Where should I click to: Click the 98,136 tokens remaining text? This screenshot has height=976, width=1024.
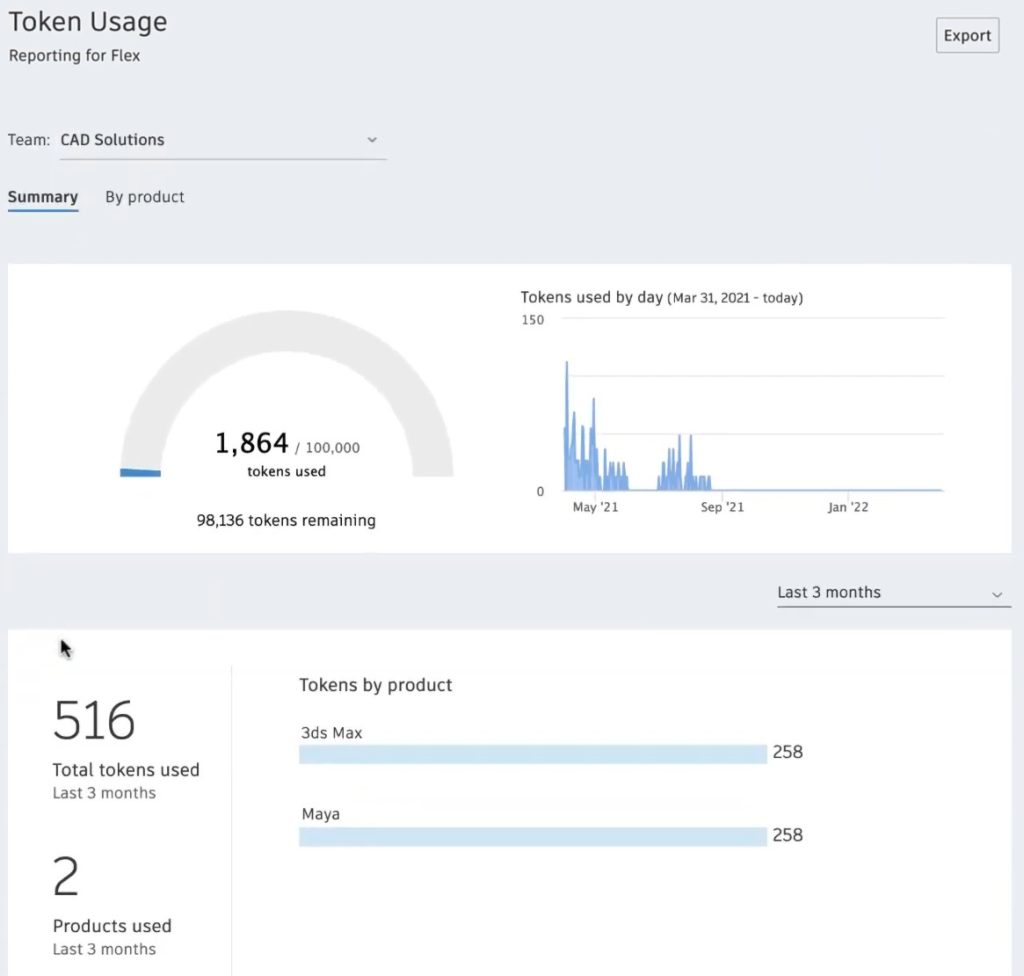coord(286,520)
